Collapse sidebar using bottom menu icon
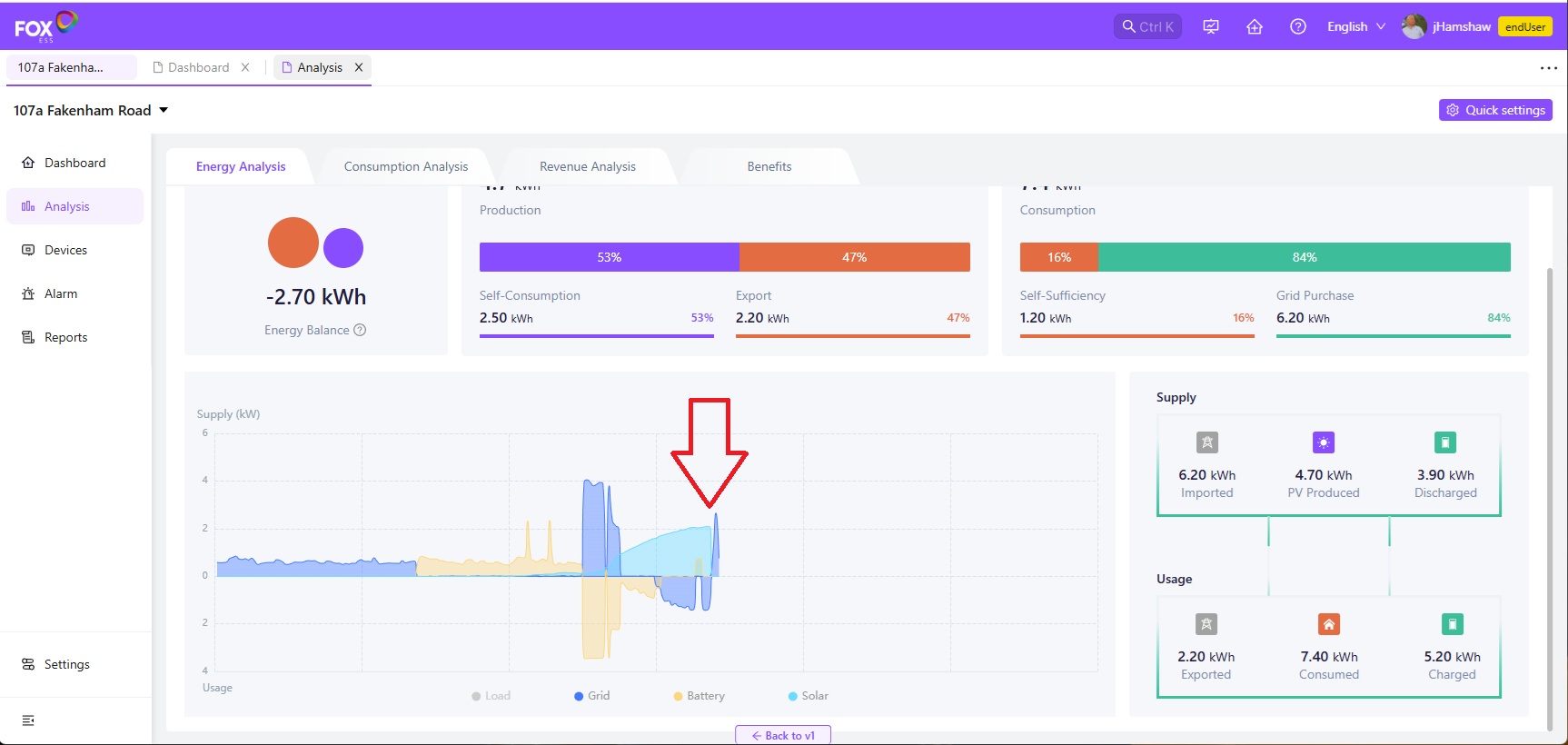 coord(28,720)
